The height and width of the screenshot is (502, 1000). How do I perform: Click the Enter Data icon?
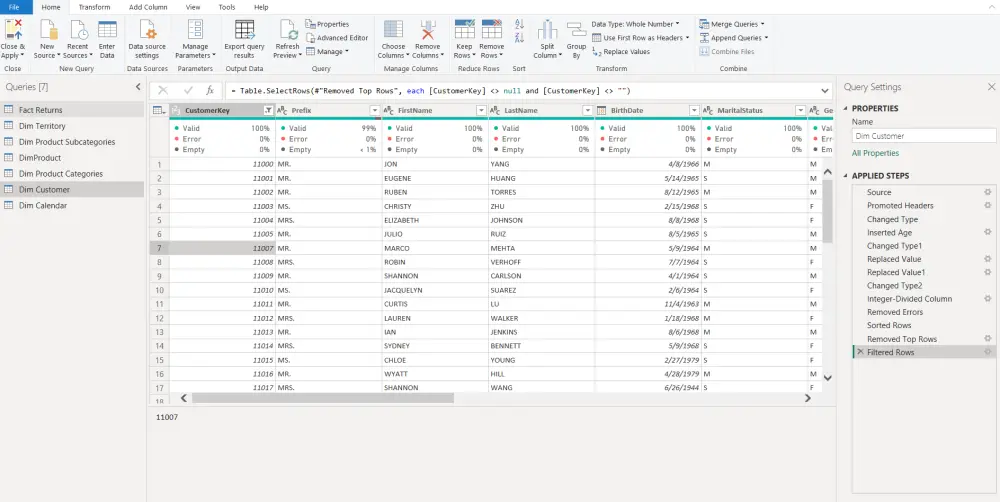click(107, 29)
